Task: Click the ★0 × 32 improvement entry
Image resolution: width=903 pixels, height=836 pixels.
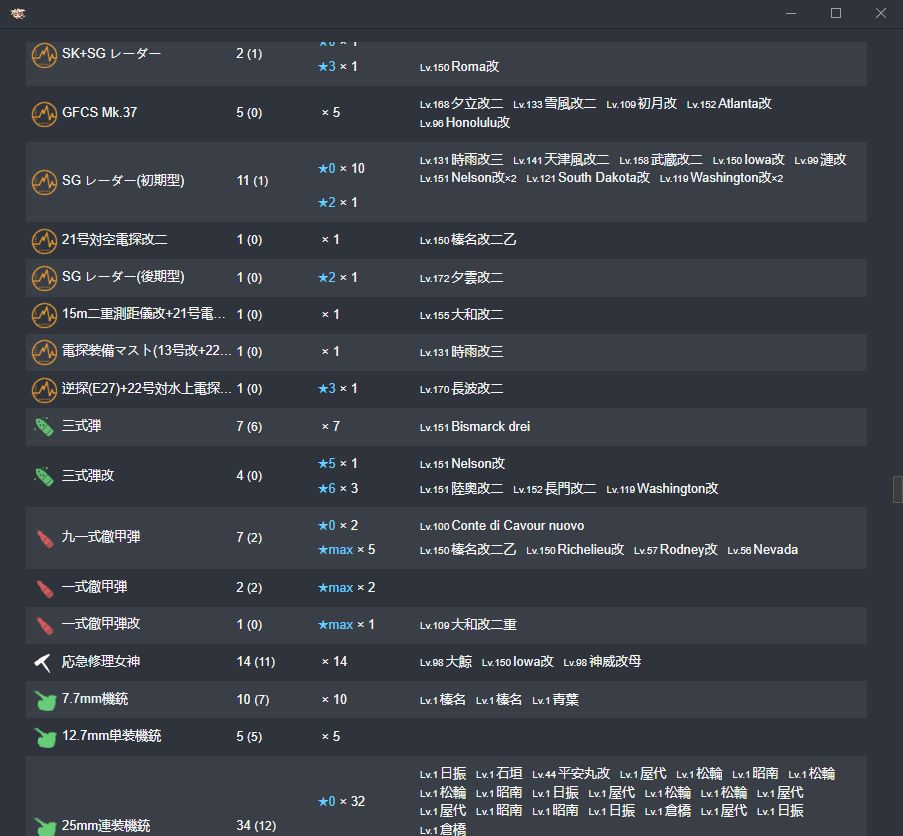Action: point(342,801)
